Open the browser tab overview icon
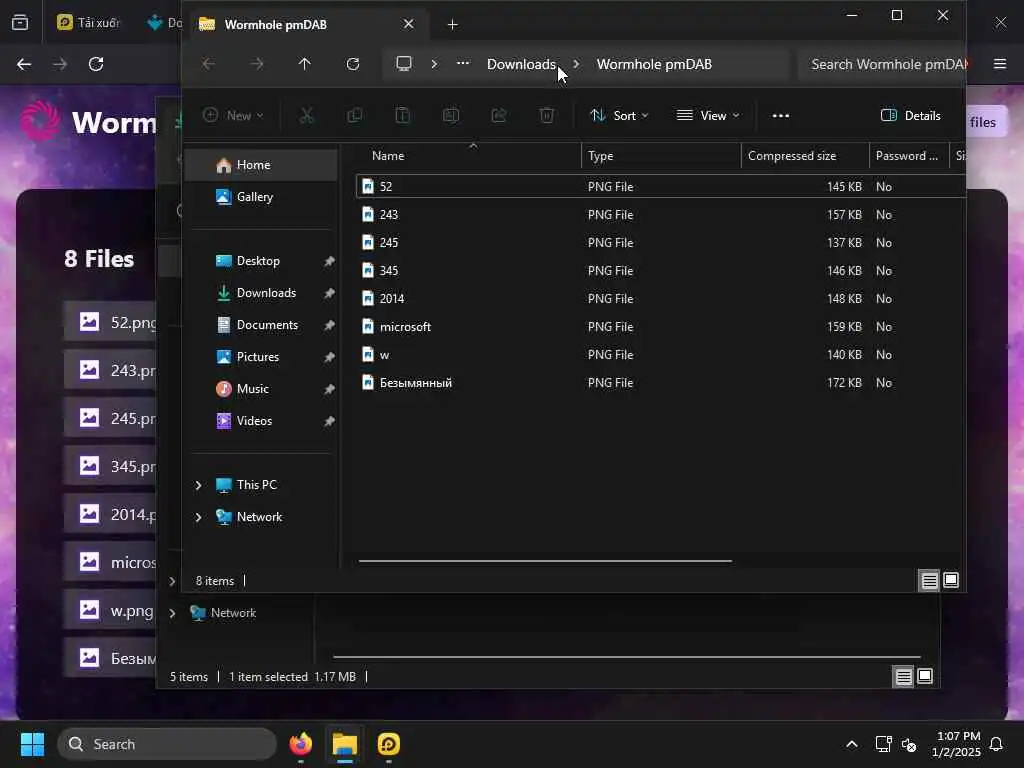The image size is (1024, 768). [x=20, y=23]
